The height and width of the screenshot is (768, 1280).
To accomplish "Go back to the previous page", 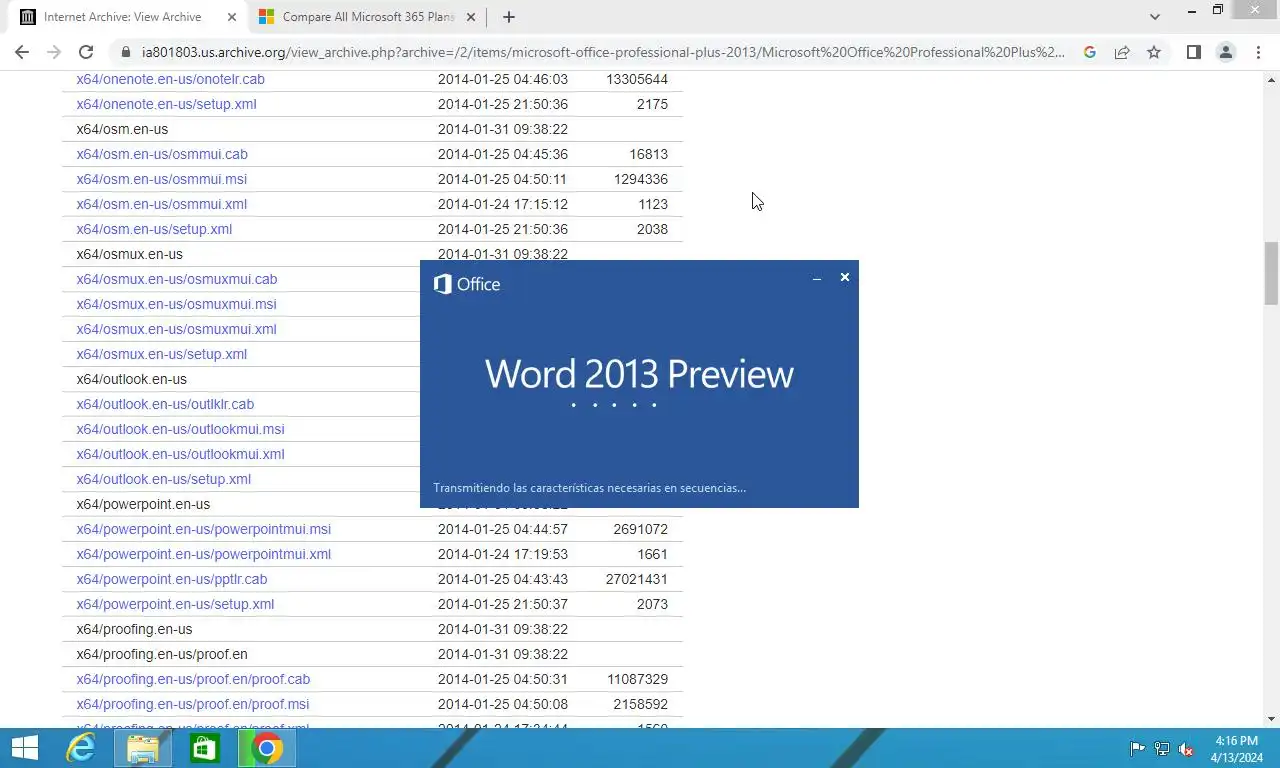I will point(22,52).
